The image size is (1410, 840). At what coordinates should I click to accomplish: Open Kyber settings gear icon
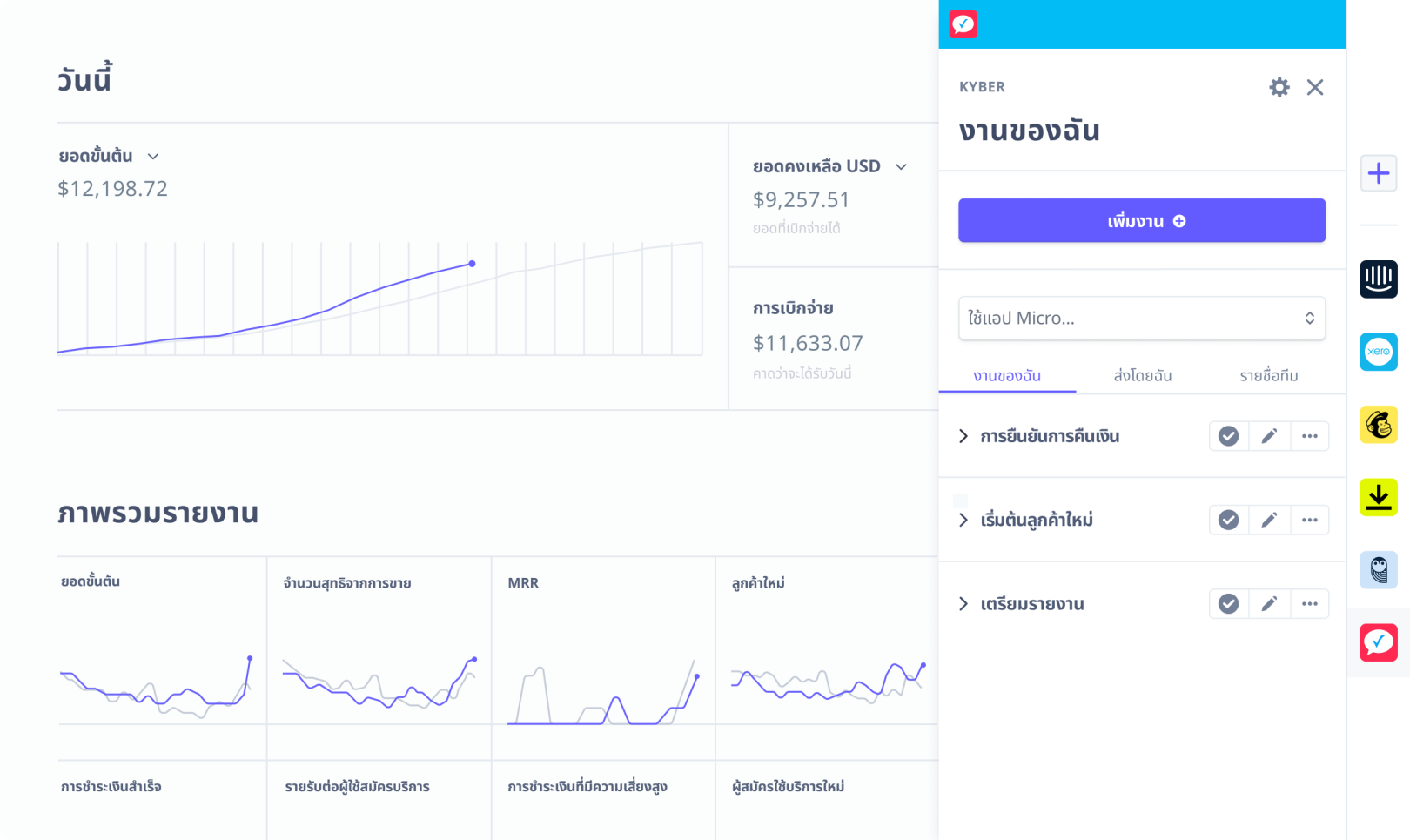(x=1279, y=87)
